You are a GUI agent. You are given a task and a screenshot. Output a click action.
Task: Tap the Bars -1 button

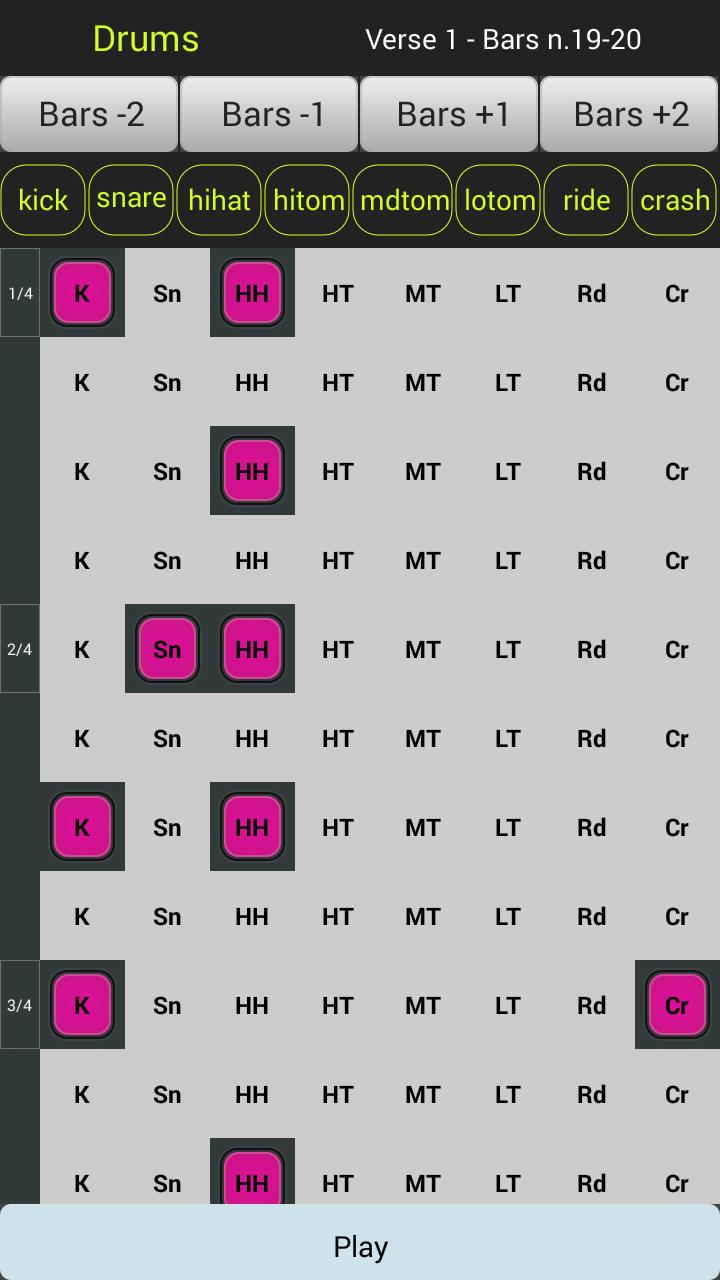coord(270,114)
